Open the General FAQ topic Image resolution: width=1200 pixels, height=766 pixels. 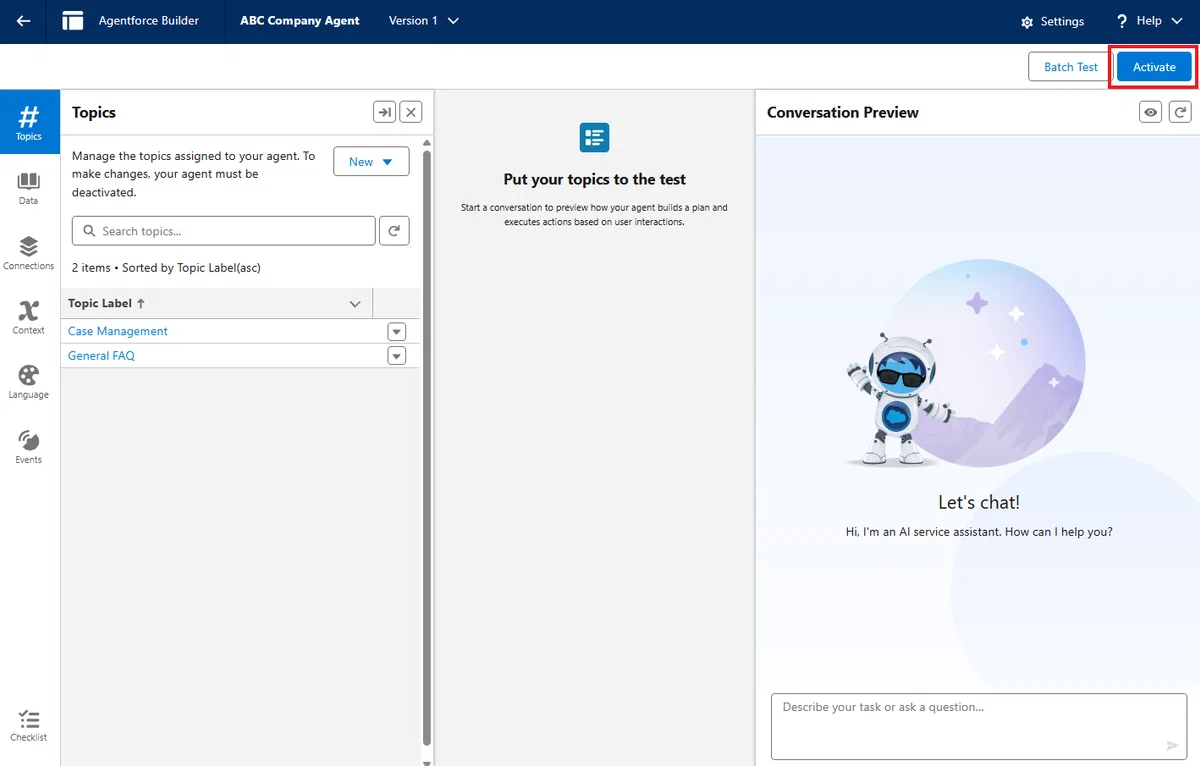pos(101,356)
